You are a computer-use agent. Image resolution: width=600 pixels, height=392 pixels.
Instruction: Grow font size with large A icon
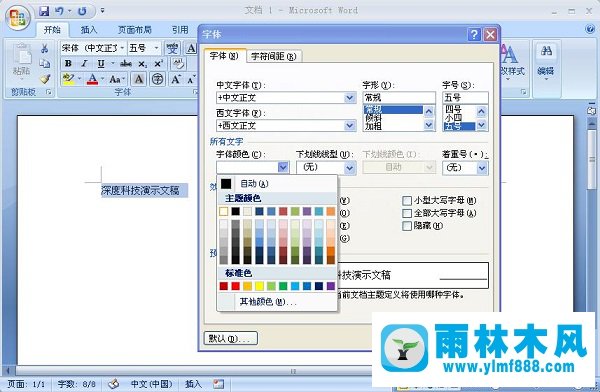(x=176, y=79)
